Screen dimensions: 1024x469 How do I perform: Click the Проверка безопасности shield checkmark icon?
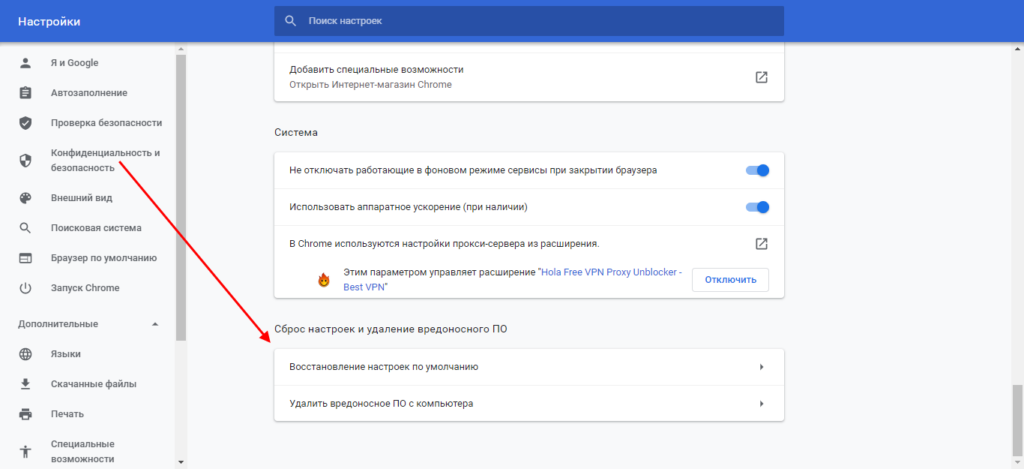(x=26, y=123)
